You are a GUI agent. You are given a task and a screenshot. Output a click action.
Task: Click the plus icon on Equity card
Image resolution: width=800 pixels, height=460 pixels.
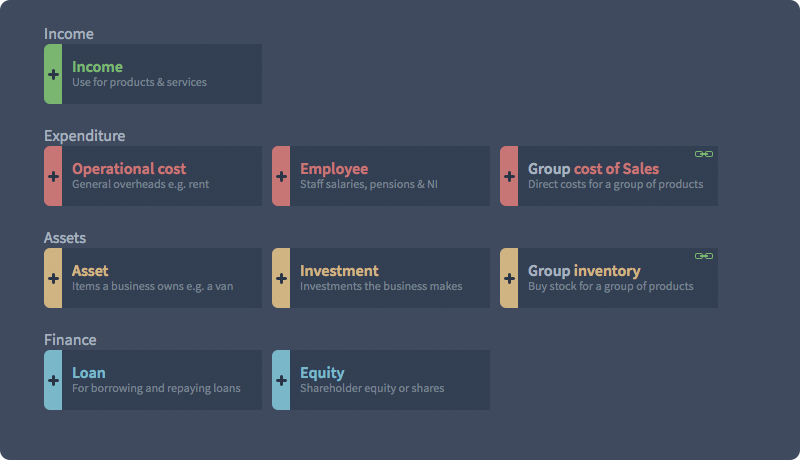281,380
